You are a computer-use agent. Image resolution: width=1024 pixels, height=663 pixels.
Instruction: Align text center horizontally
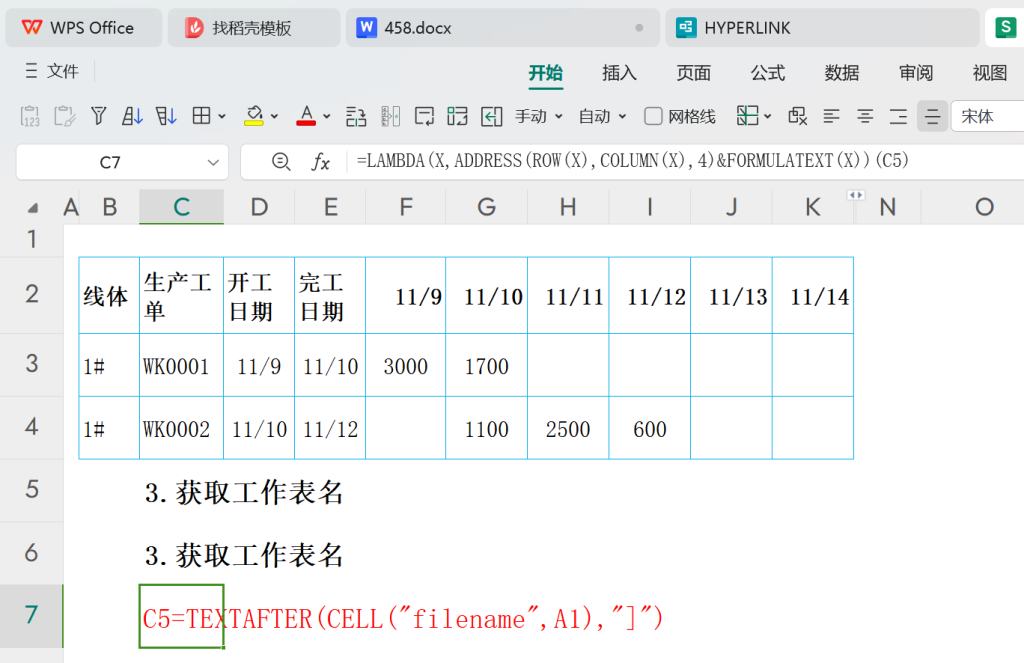865,116
